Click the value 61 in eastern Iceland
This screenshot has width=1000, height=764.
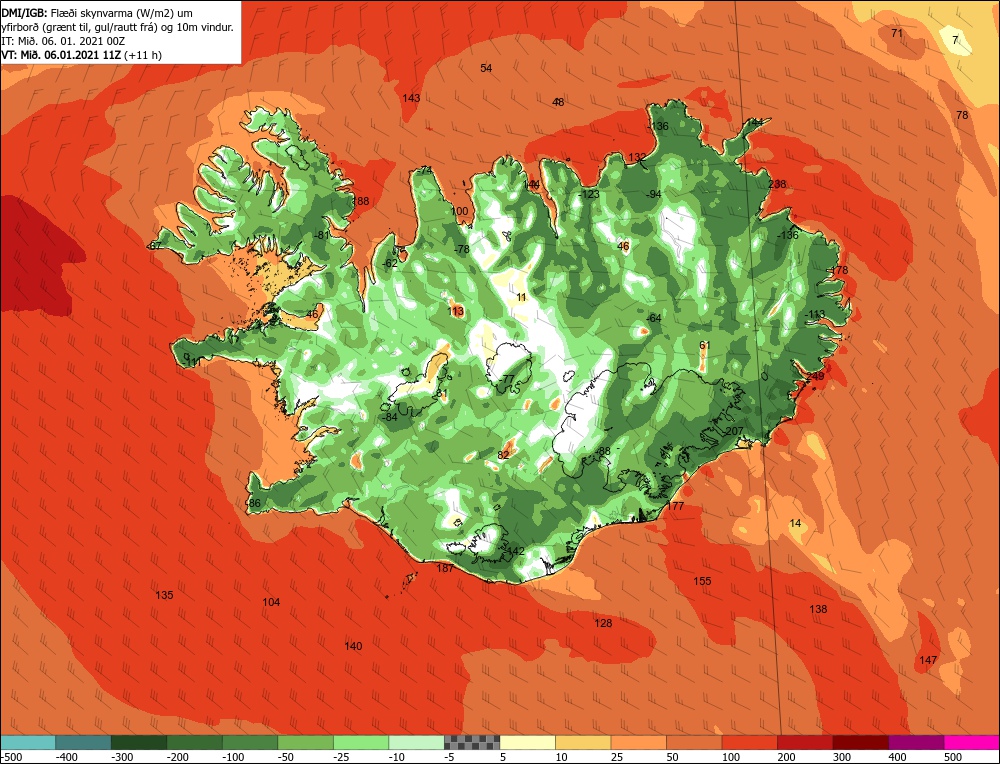click(705, 346)
